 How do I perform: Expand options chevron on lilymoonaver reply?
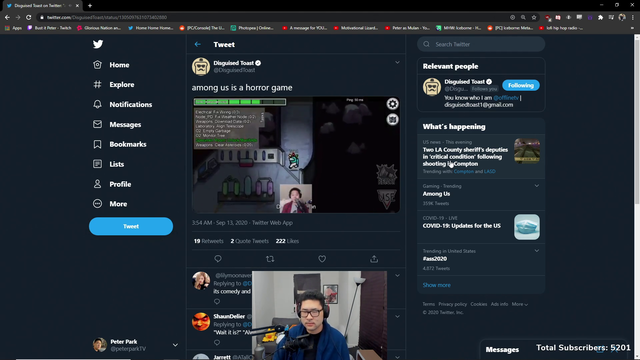(397, 276)
